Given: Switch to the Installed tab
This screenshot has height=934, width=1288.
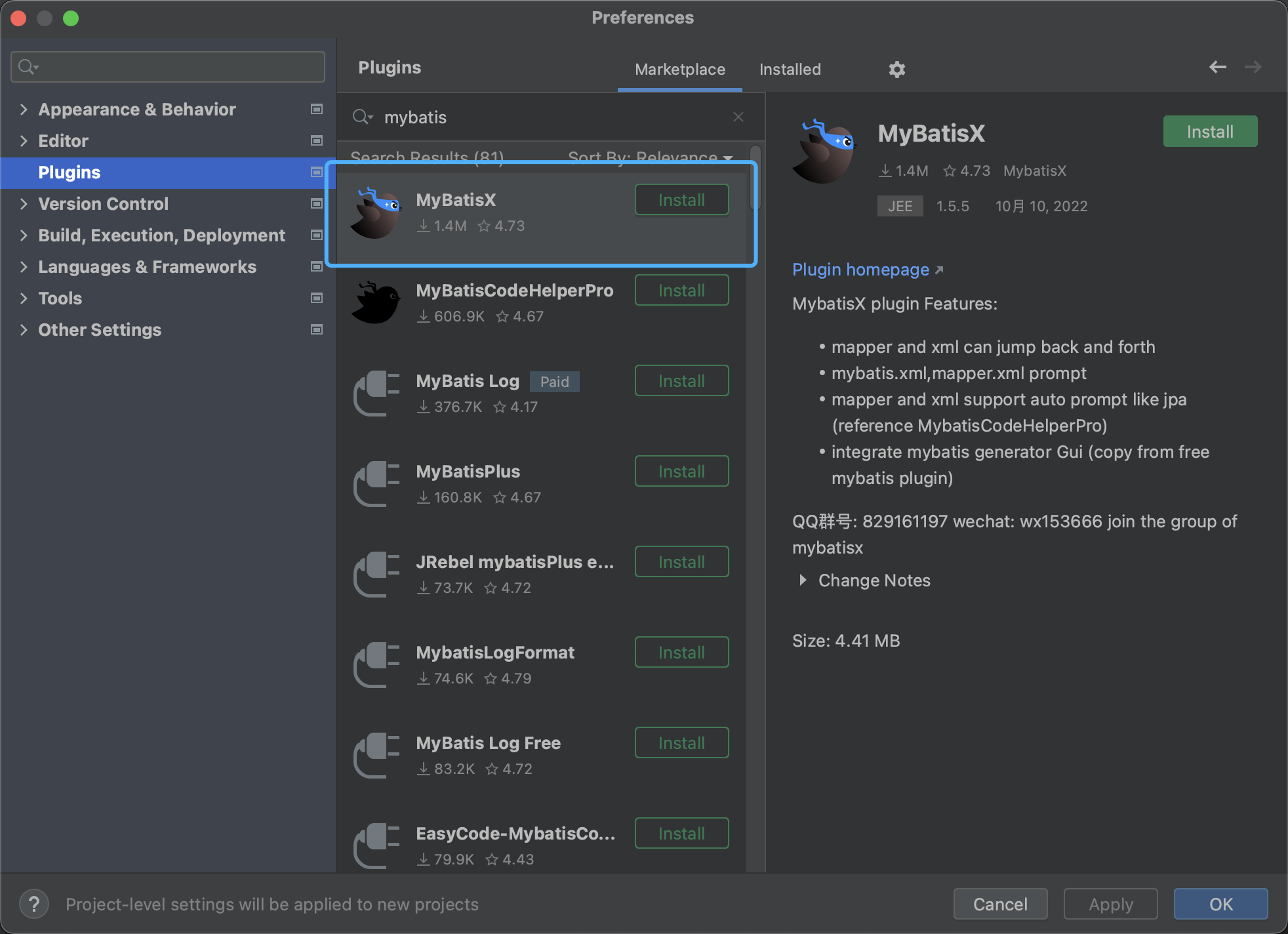Looking at the screenshot, I should click(x=790, y=69).
